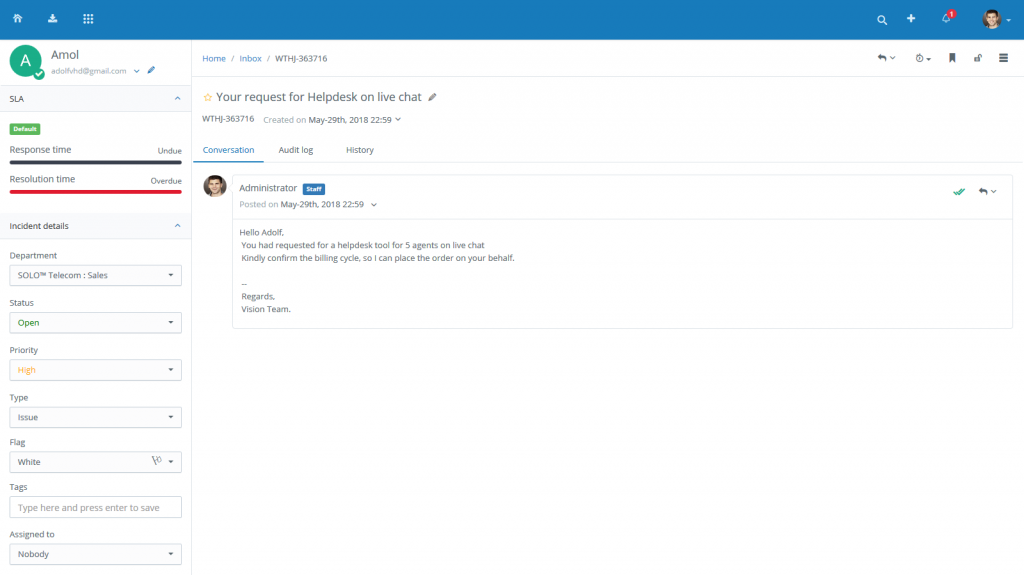Click the plus icon to create new
This screenshot has width=1024, height=575.
[x=911, y=19]
